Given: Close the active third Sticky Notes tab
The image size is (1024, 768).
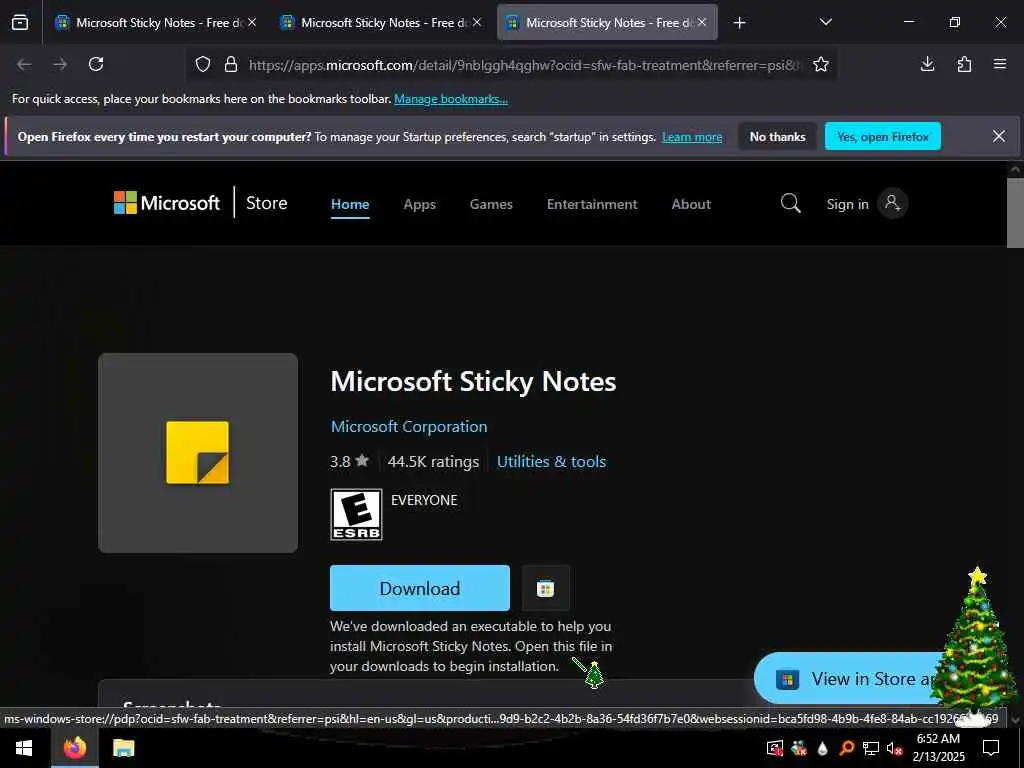Looking at the screenshot, I should (x=702, y=22).
